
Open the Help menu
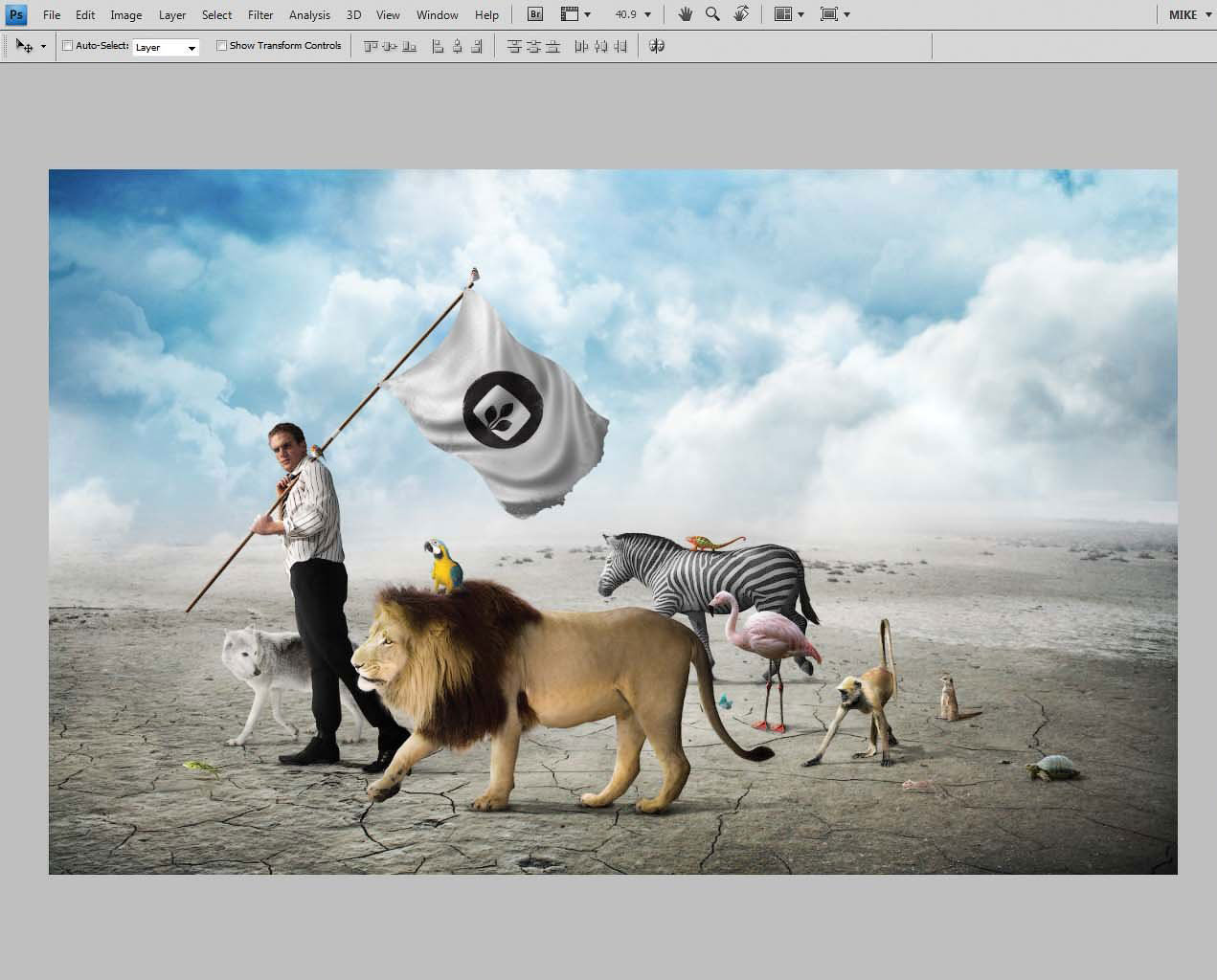tap(486, 14)
